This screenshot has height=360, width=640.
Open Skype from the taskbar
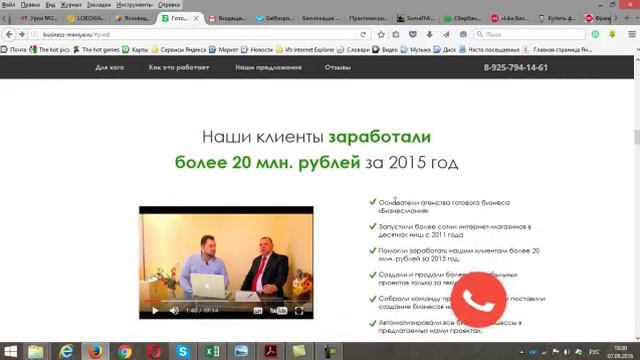(x=183, y=351)
